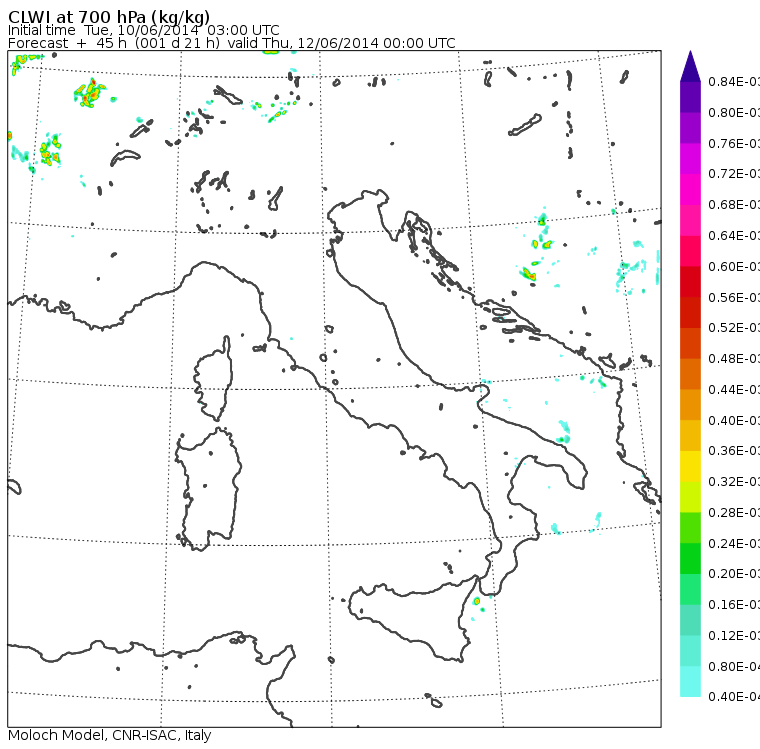Click the purple band between 0.76E-03 and 0.80E-03

coord(690,128)
